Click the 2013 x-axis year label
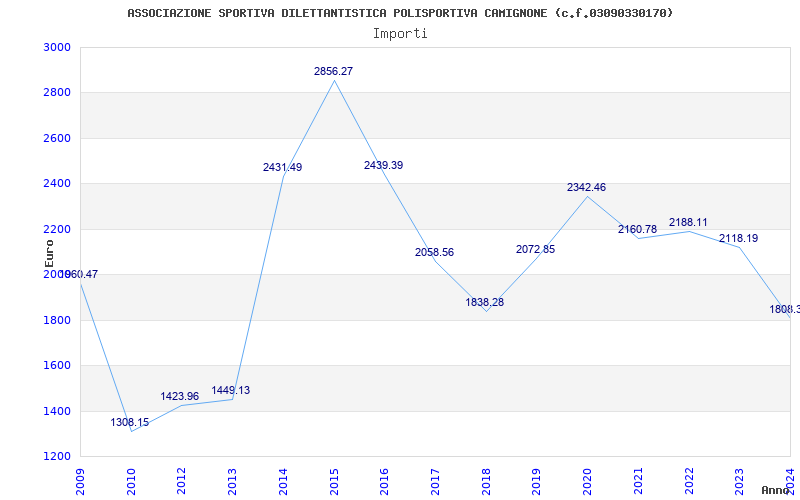This screenshot has height=500, width=800. pos(232,482)
